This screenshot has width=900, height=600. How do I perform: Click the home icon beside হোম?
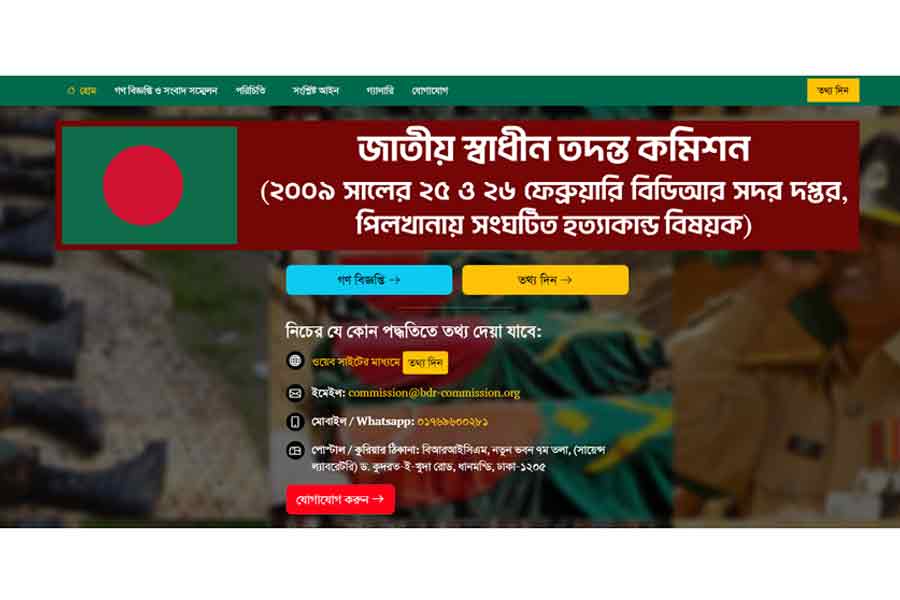coord(71,91)
